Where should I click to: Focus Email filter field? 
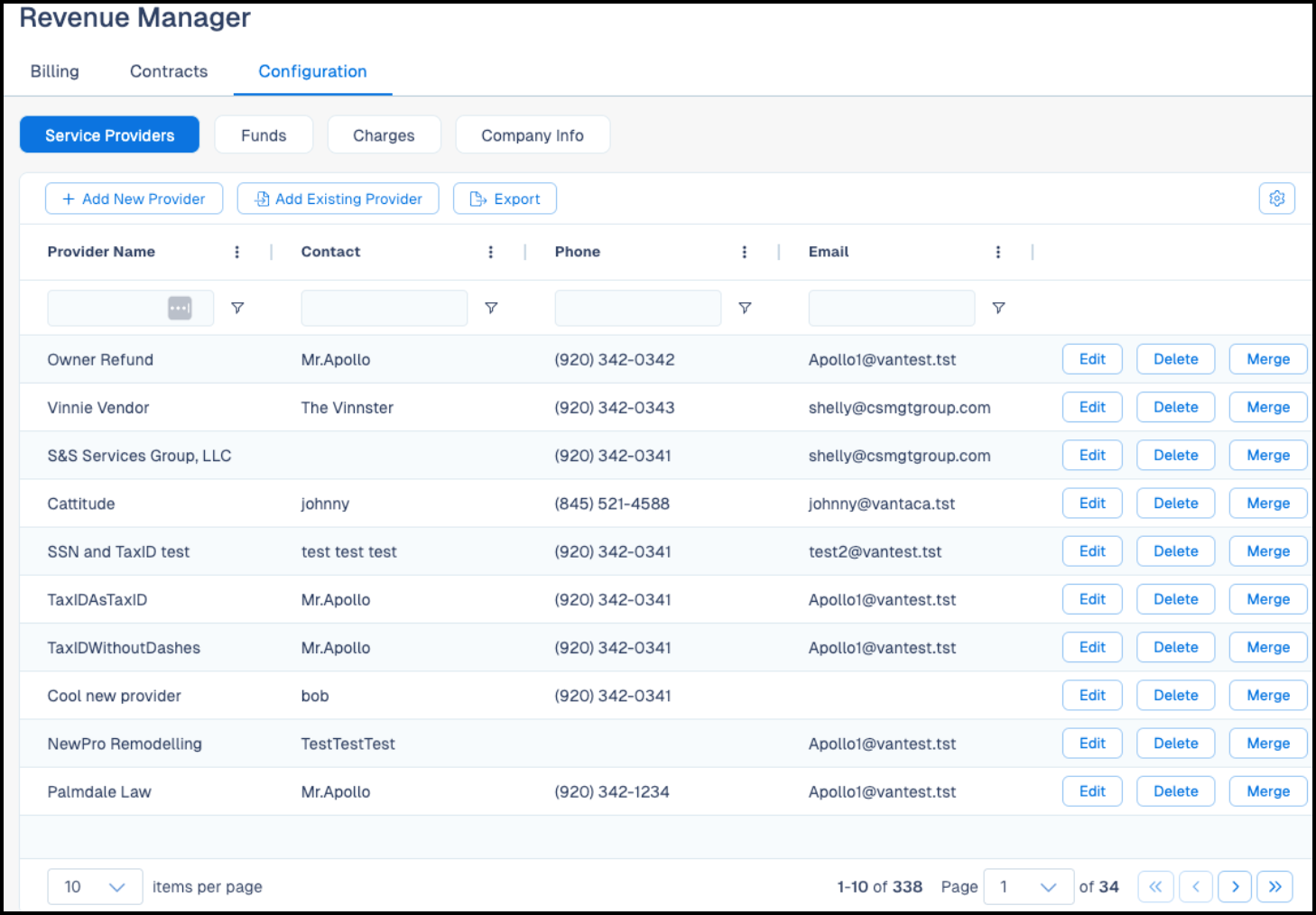(892, 308)
